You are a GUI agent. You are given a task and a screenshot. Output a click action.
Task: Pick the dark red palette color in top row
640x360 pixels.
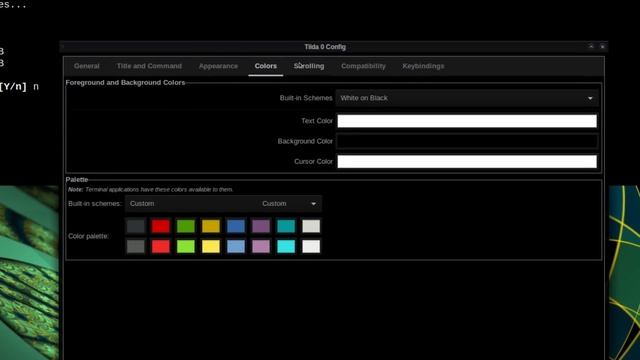click(161, 226)
